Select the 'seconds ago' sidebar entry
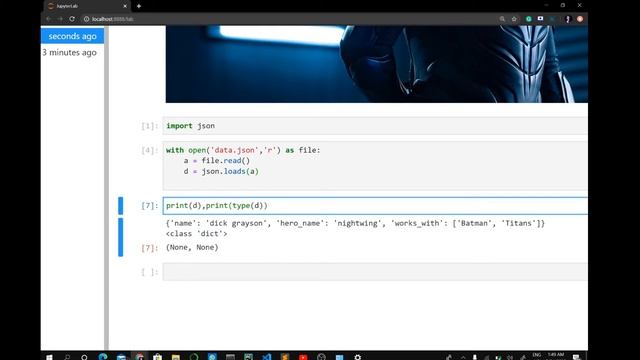Image resolution: width=640 pixels, height=360 pixels. coord(72,36)
